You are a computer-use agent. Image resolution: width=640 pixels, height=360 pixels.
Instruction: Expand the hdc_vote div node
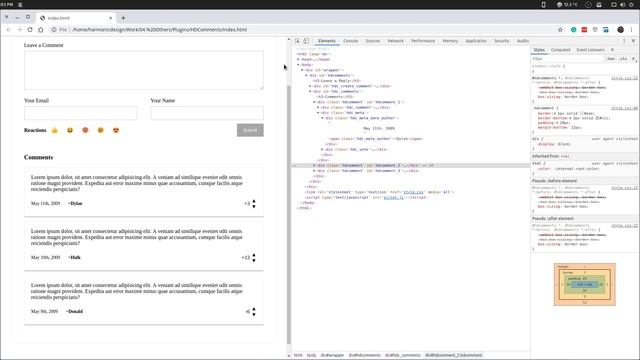(322, 149)
